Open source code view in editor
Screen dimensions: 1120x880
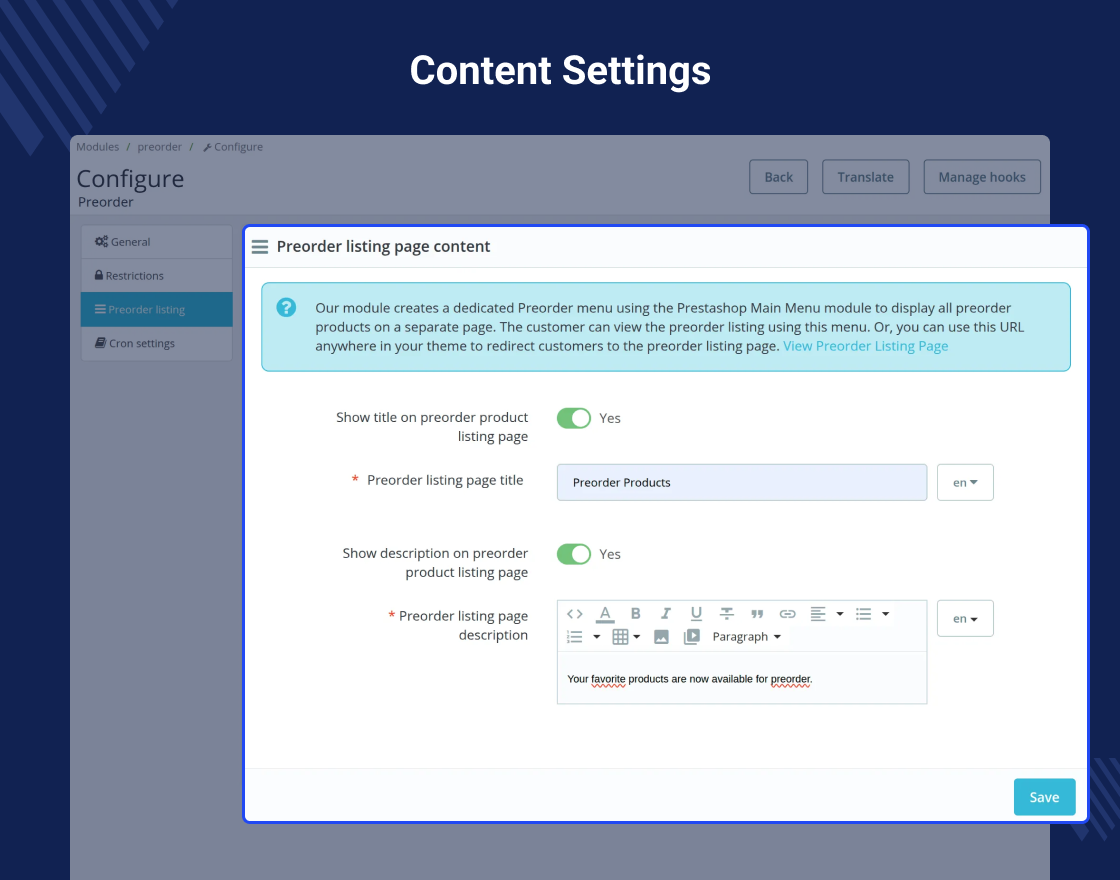click(574, 614)
